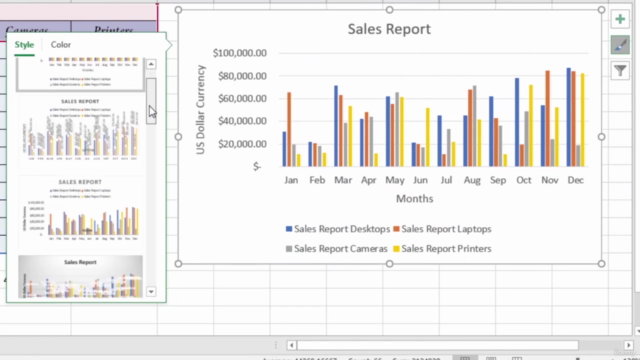
Task: Click the horizontal scrollbar right arrow
Action: pyautogui.click(x=629, y=345)
